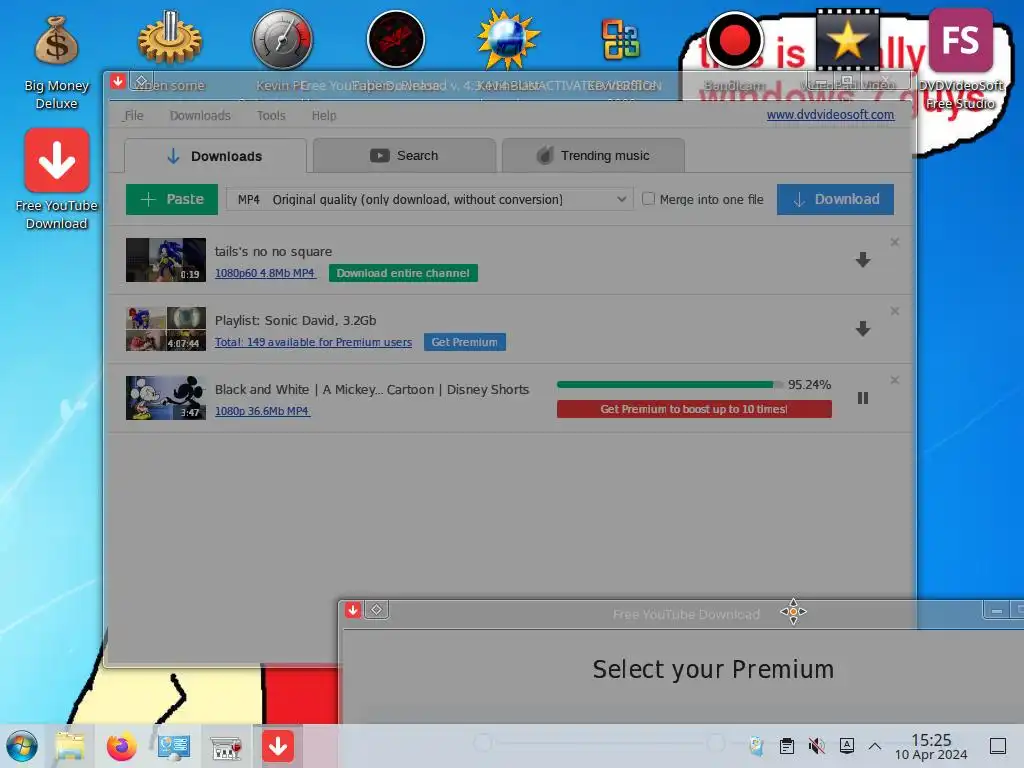Click the app icon in main window title bar
This screenshot has width=1024, height=768.
coord(118,82)
